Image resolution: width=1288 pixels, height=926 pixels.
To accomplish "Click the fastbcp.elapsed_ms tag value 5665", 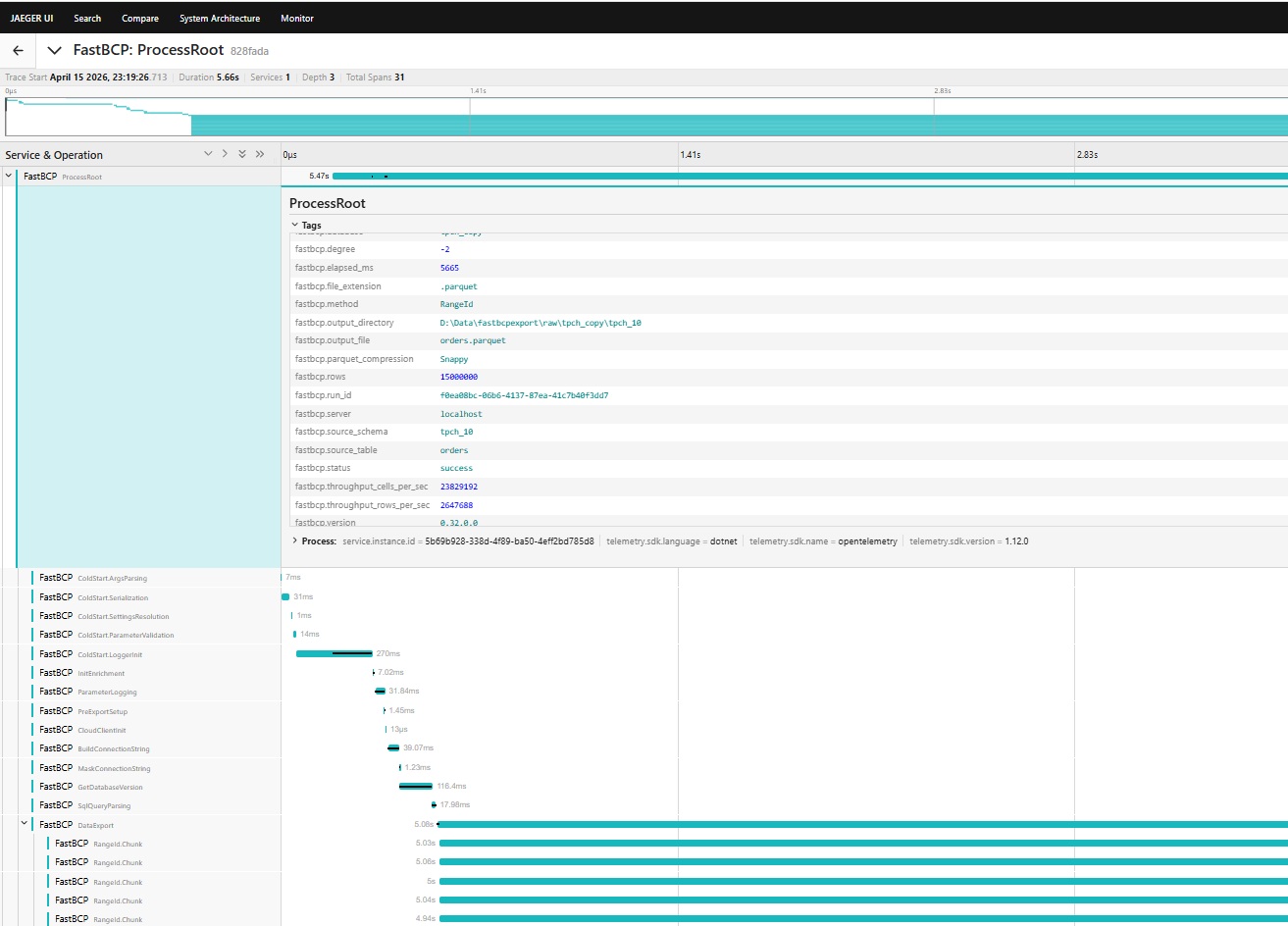I will click(449, 268).
